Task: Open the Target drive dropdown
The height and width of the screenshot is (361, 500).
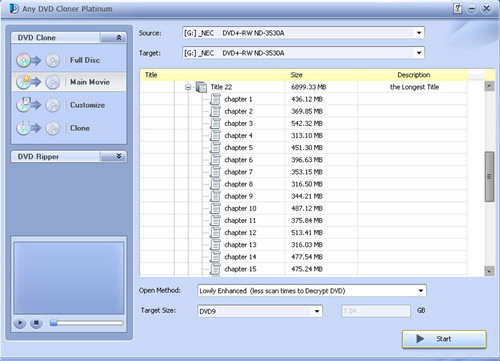Action: pos(419,53)
